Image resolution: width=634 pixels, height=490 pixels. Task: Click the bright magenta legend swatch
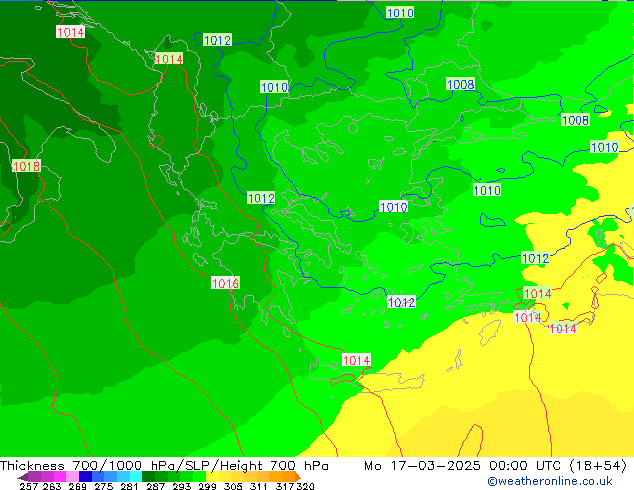point(60,476)
